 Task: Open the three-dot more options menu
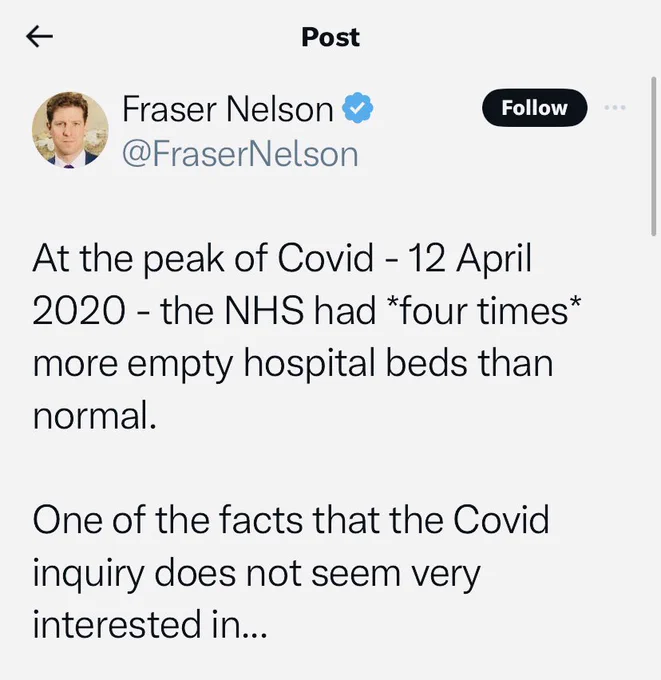click(x=615, y=108)
